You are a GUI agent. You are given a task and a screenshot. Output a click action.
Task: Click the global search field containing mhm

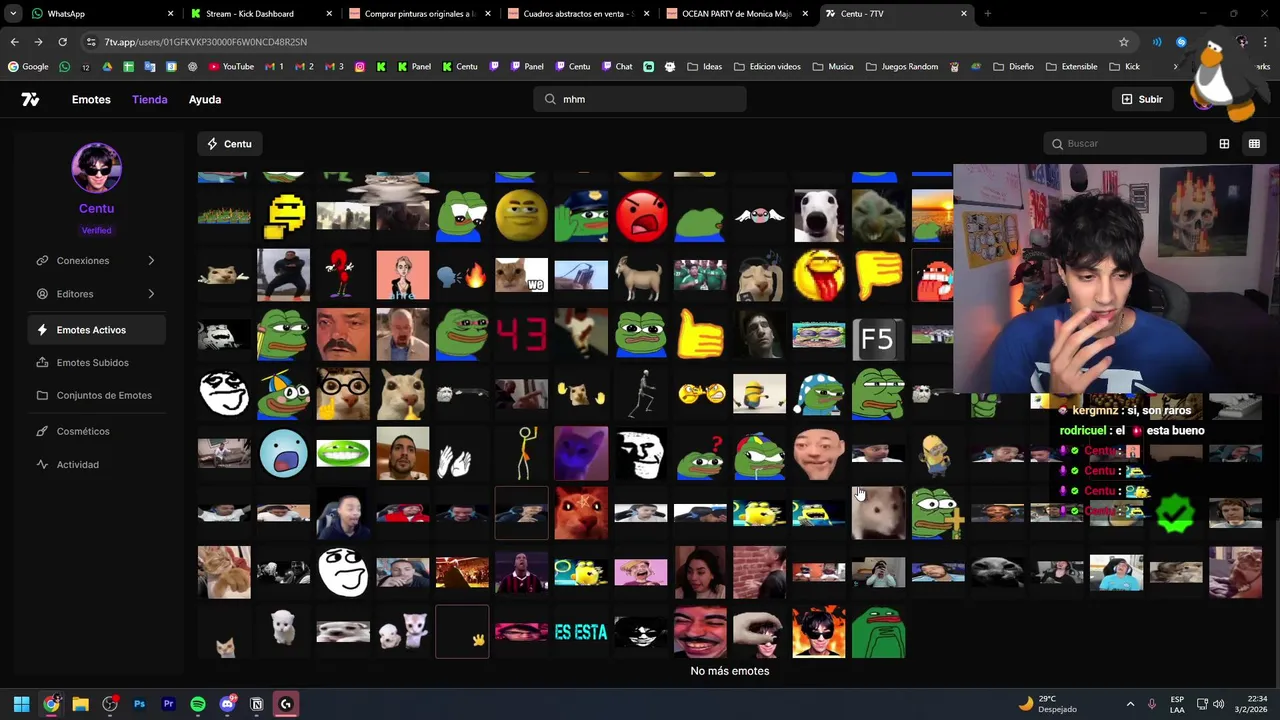point(640,99)
